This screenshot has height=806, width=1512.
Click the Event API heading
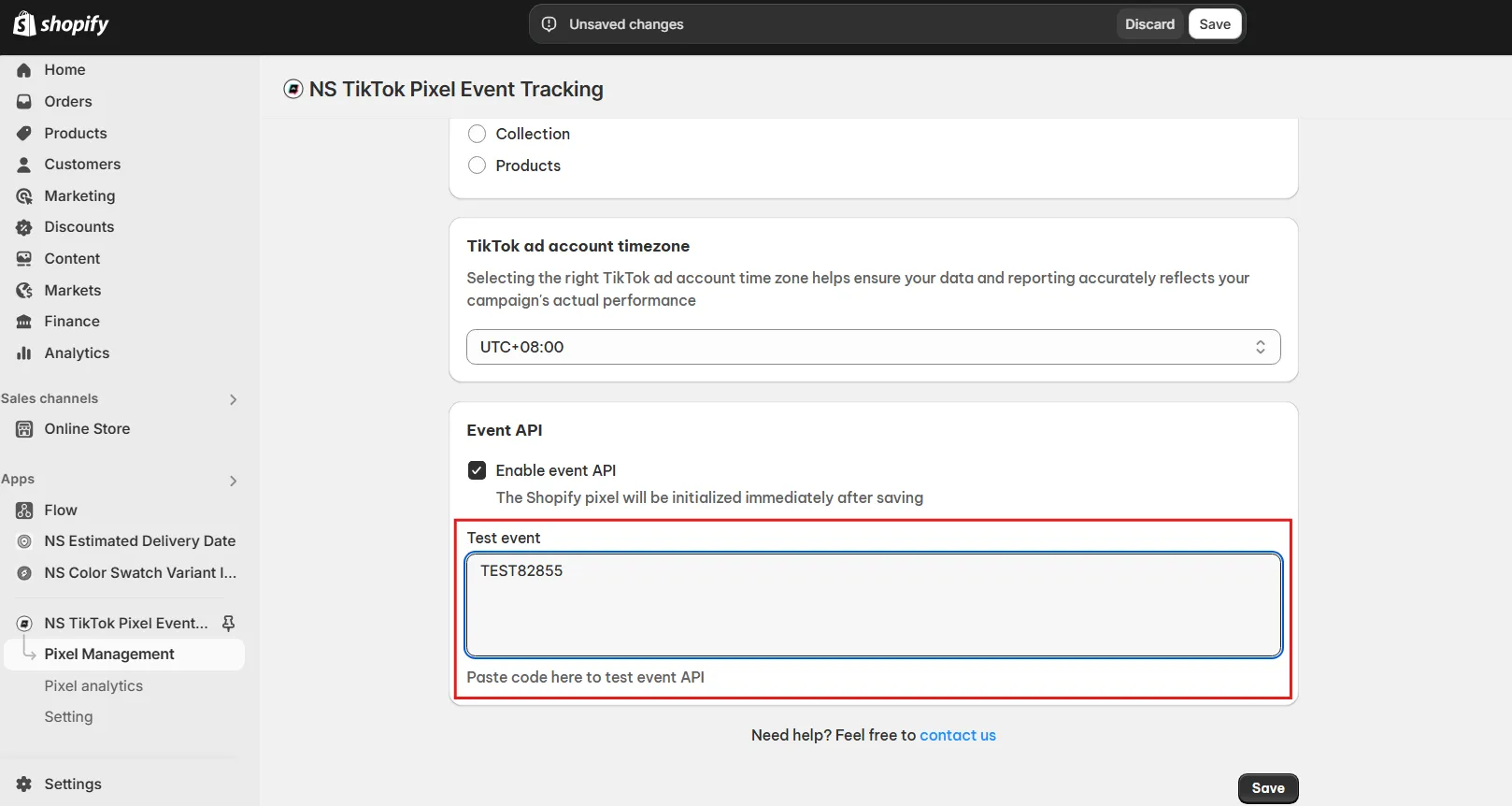pos(505,430)
